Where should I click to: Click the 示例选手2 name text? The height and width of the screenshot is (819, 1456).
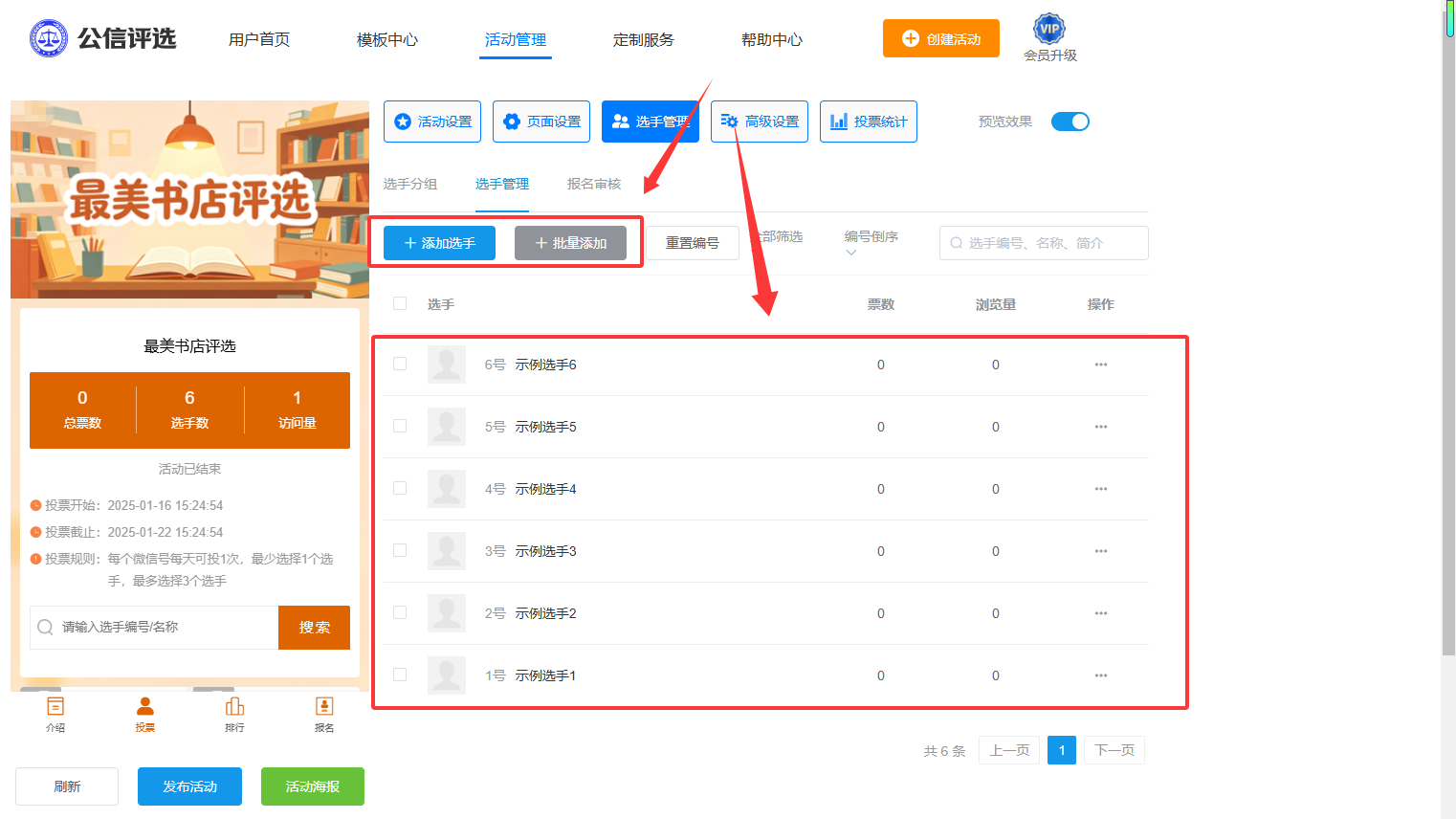tap(546, 613)
